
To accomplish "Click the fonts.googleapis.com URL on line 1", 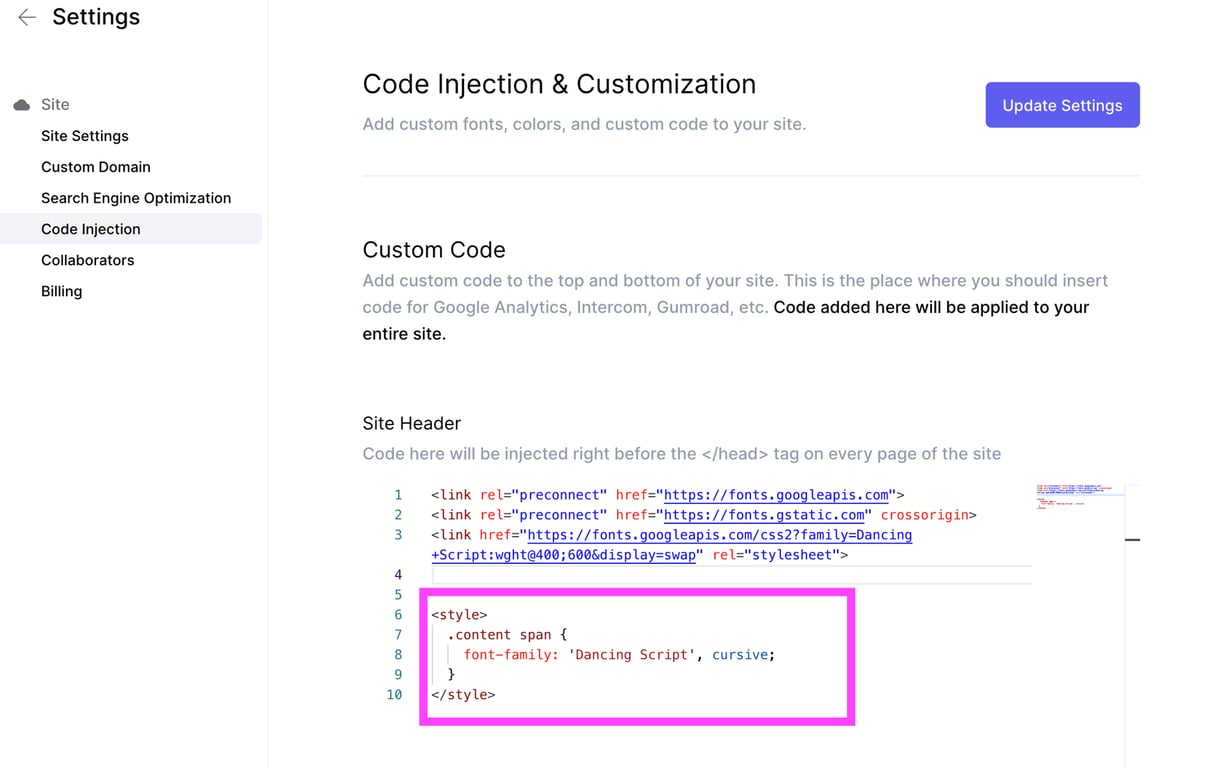I will tap(776, 495).
